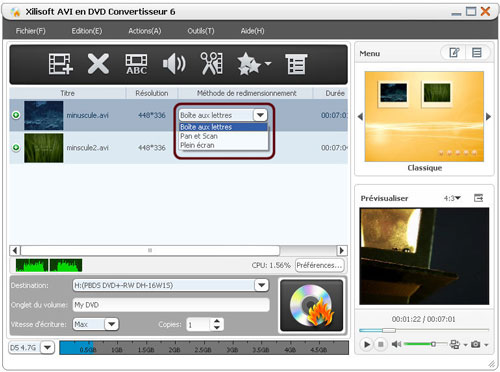Open the resize method combo arrow
This screenshot has width=500, height=372.
point(260,115)
